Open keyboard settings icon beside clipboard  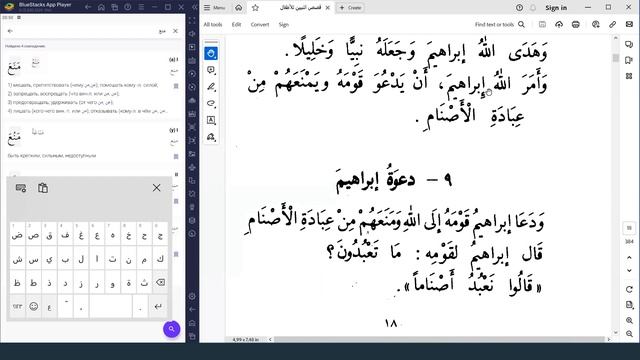coord(21,188)
